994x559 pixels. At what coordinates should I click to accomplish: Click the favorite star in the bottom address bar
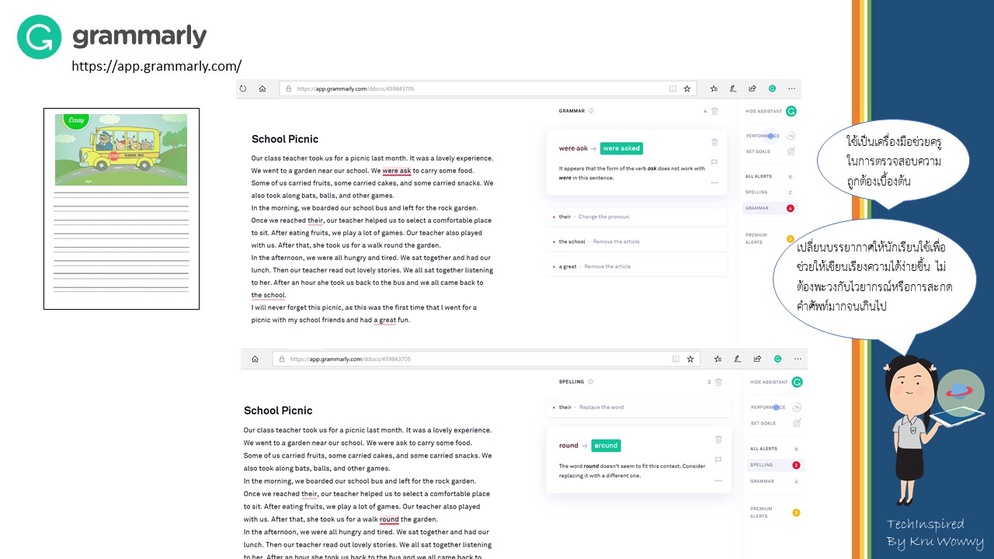coord(690,359)
